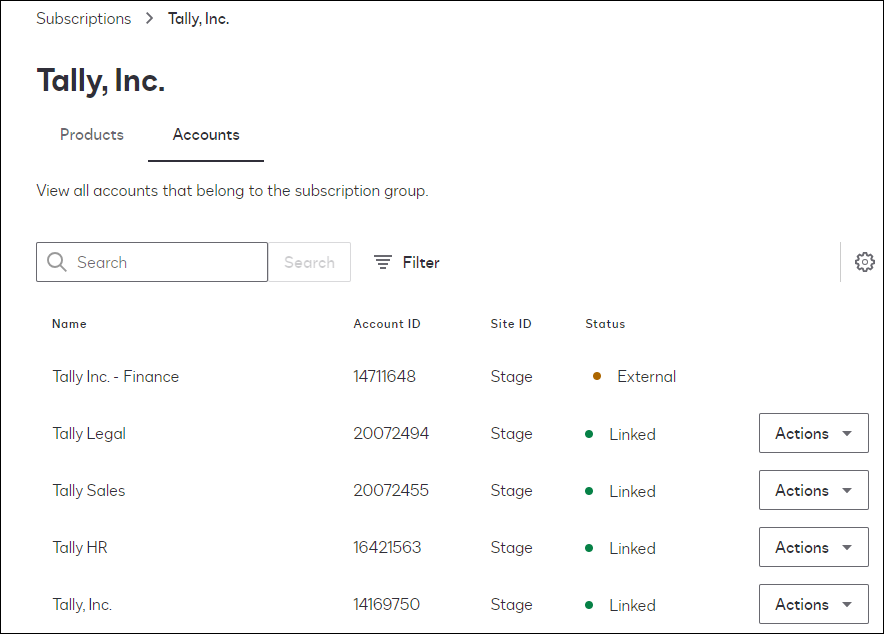Click the magnifying glass search icon
The image size is (884, 634).
point(57,262)
